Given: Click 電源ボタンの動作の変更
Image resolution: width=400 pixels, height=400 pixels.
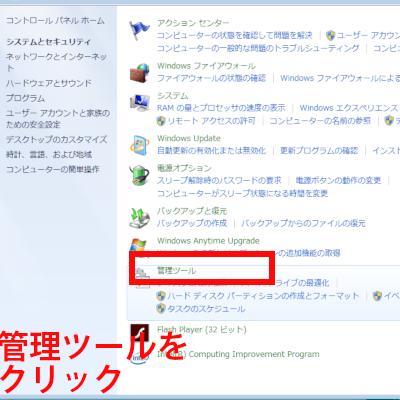Looking at the screenshot, I should pos(338,181).
